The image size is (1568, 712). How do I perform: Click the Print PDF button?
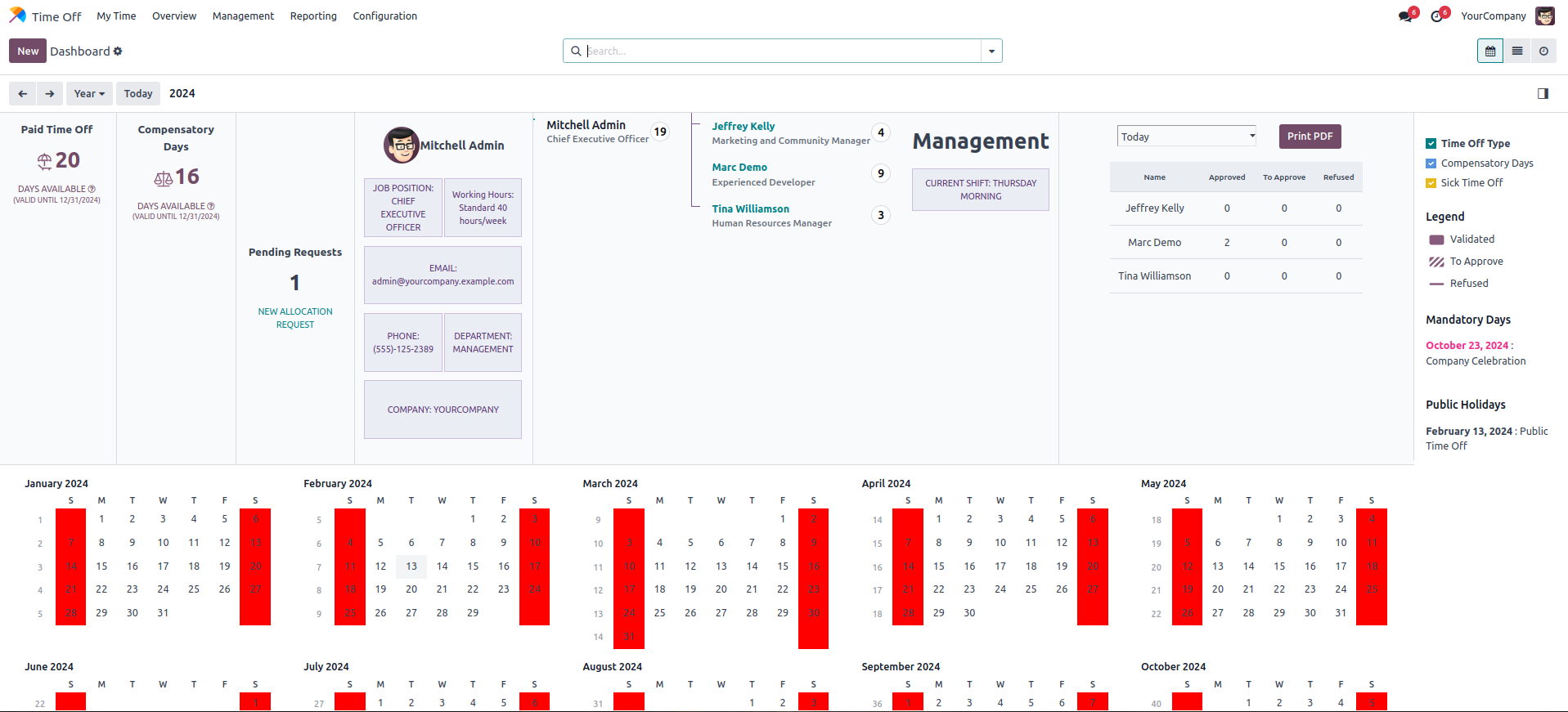pyautogui.click(x=1310, y=137)
